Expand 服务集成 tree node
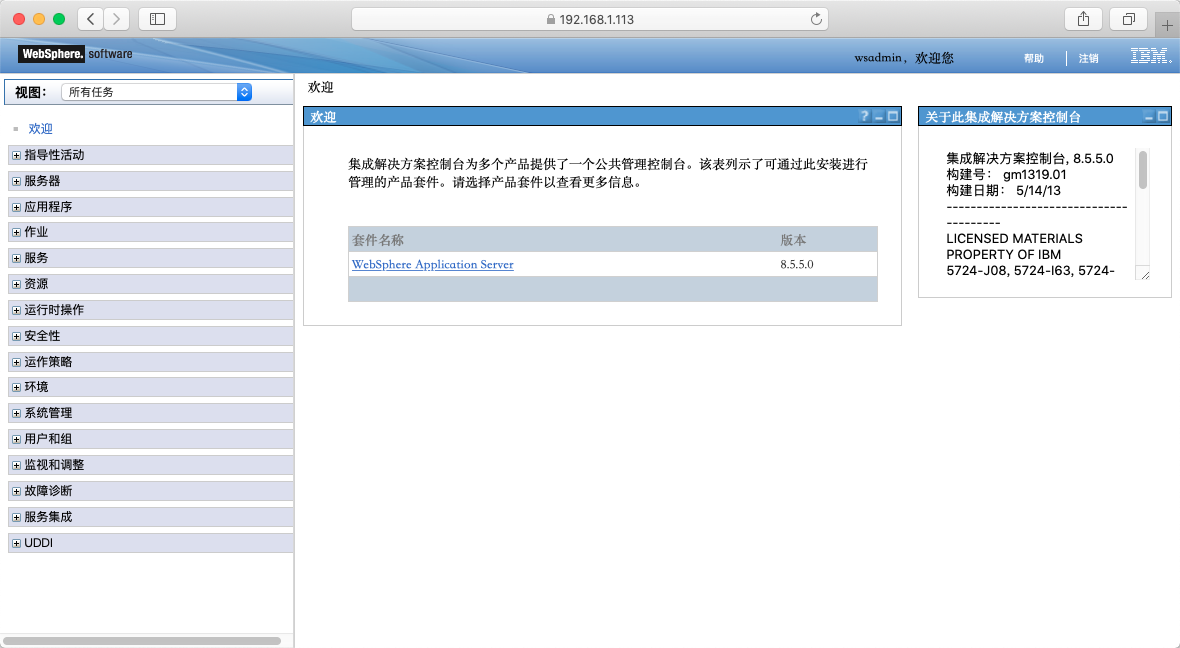Viewport: 1180px width, 648px height. pyautogui.click(x=17, y=517)
